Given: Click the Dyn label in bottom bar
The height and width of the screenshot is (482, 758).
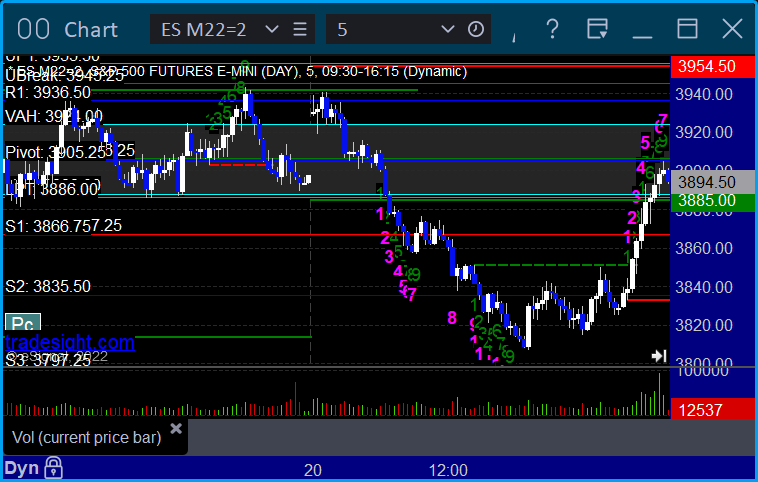Looking at the screenshot, I should coord(22,468).
